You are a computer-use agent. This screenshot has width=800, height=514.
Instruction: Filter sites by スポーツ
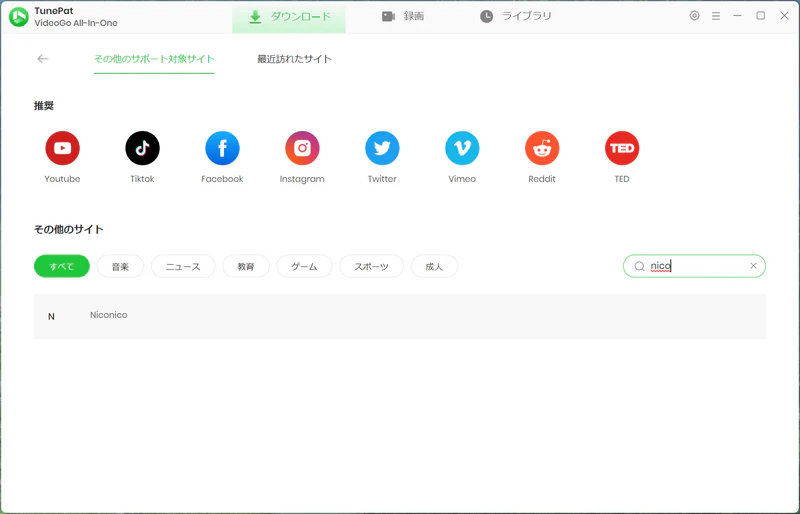pyautogui.click(x=371, y=266)
